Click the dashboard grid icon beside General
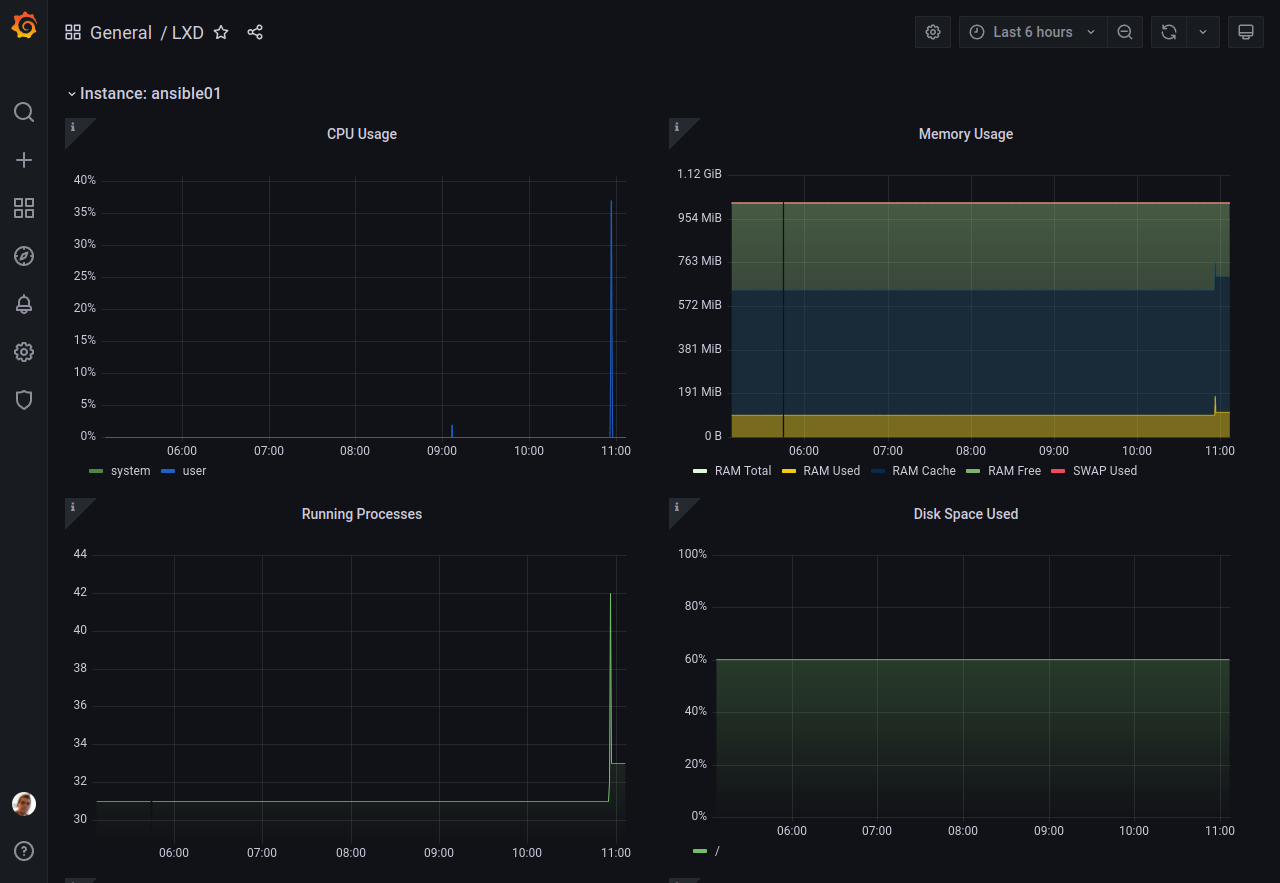The image size is (1280, 883). (x=73, y=32)
